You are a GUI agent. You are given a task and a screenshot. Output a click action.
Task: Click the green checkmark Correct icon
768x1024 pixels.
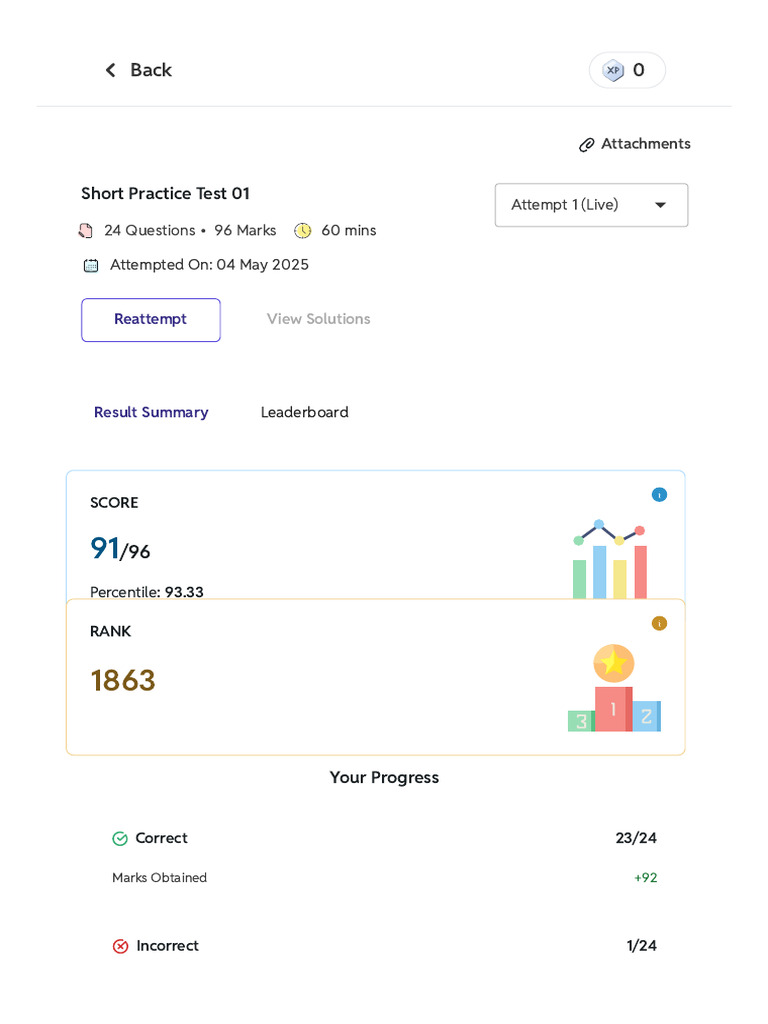(120, 839)
